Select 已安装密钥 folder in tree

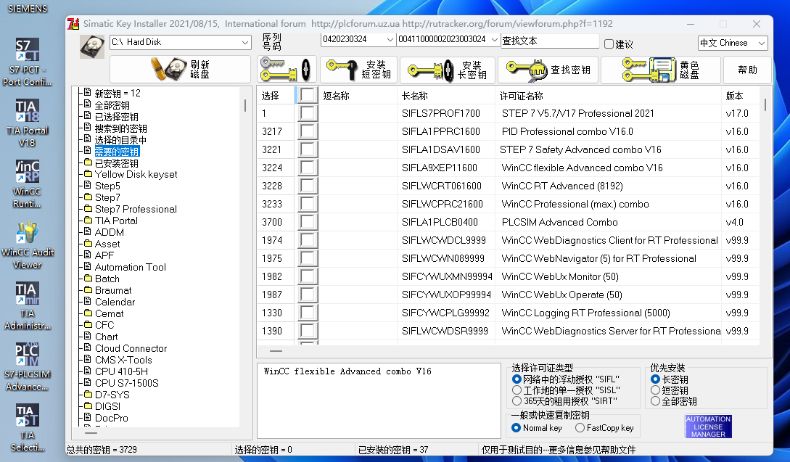[116, 163]
